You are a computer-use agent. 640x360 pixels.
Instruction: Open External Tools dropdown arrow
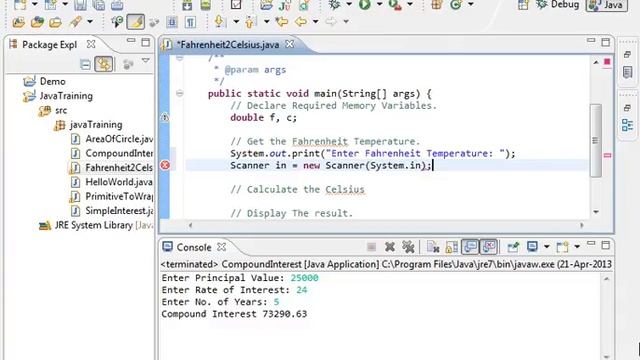pyautogui.click(x=410, y=4)
